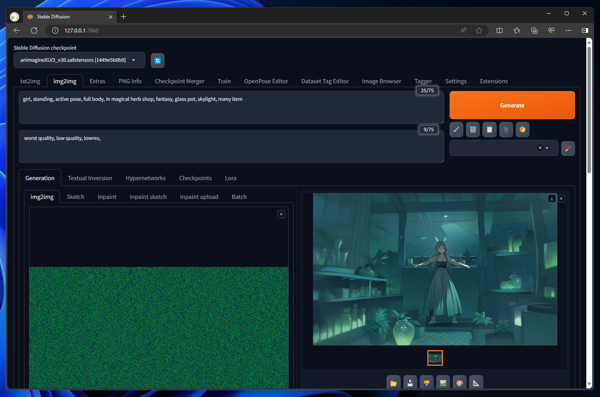
Task: Click the save zip archive icon
Action: (426, 382)
